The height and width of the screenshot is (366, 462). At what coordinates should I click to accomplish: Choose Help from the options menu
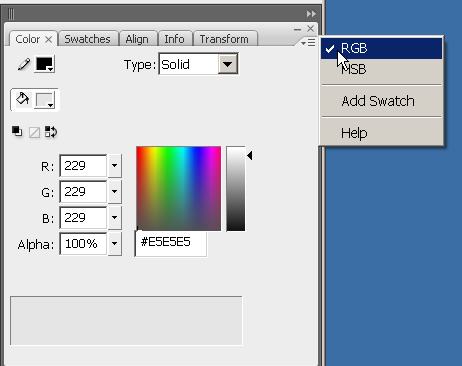click(x=381, y=133)
